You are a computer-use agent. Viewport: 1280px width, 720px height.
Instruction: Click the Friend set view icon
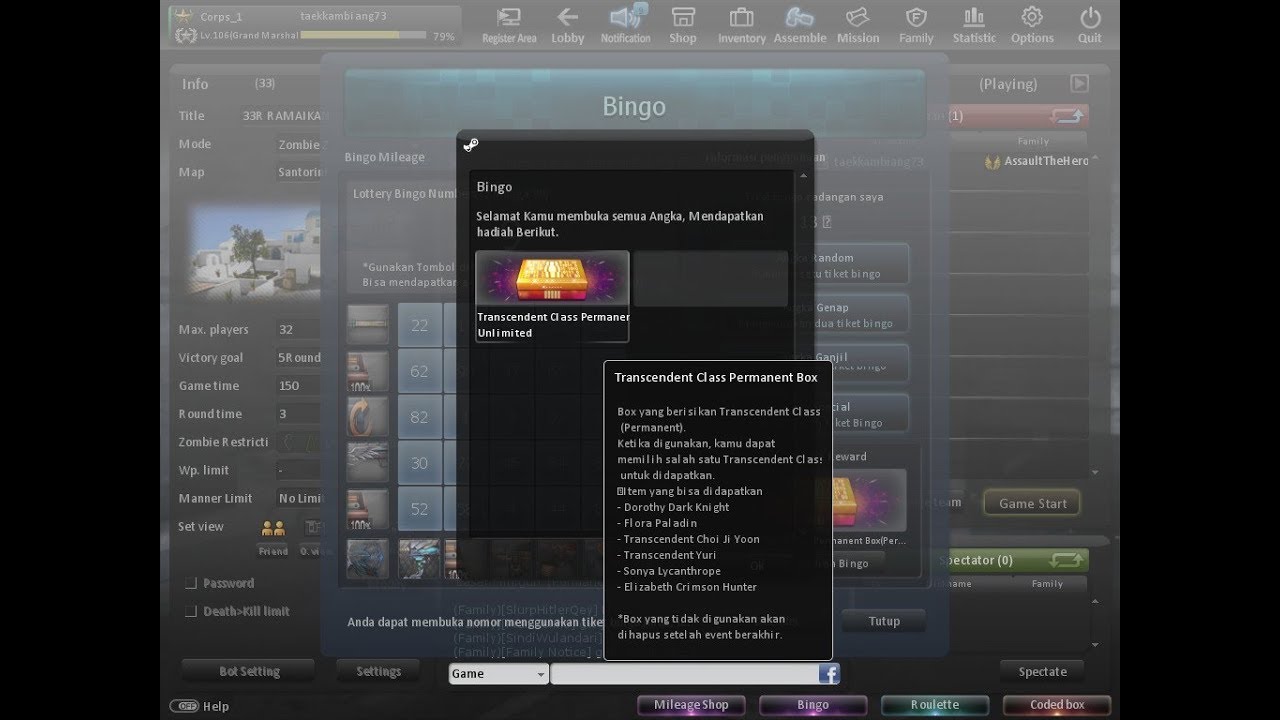(274, 528)
